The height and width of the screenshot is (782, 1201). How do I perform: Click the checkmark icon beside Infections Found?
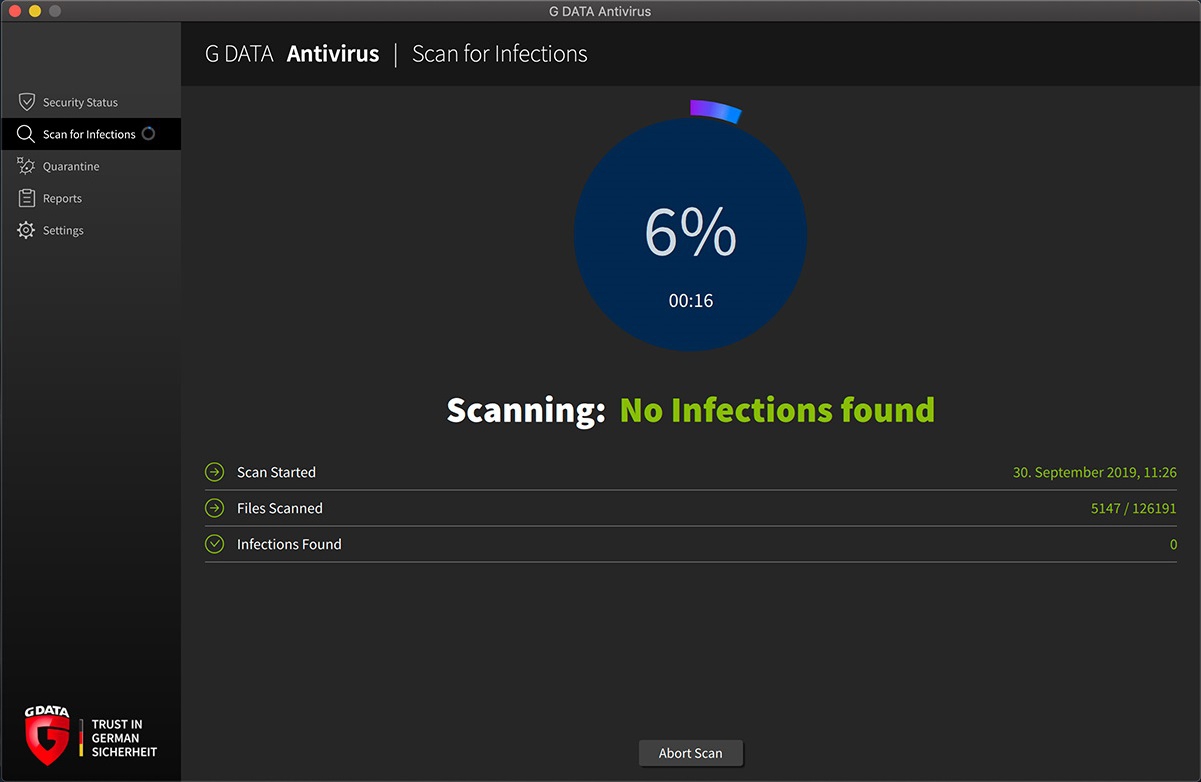214,544
